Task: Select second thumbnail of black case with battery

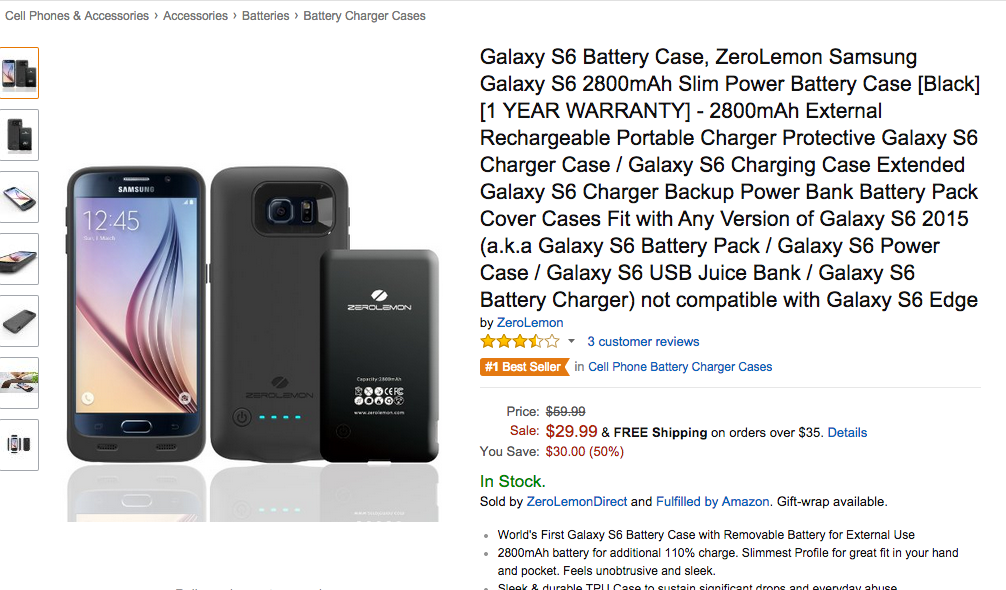Action: coord(19,135)
